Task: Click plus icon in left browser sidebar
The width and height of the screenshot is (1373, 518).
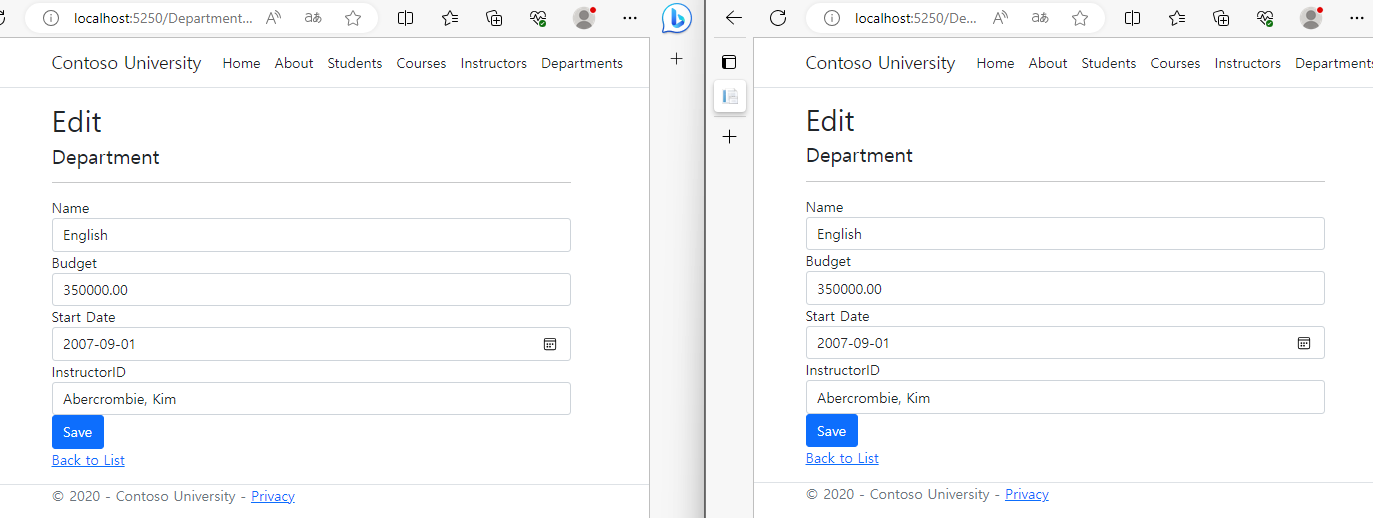Action: point(677,59)
